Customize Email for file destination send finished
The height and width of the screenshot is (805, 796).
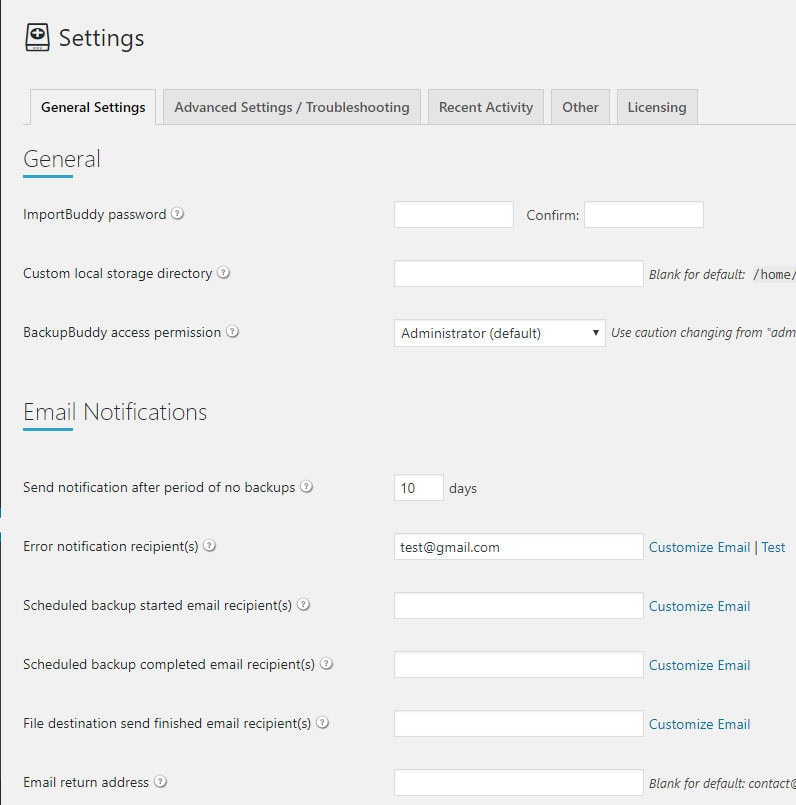(x=699, y=724)
